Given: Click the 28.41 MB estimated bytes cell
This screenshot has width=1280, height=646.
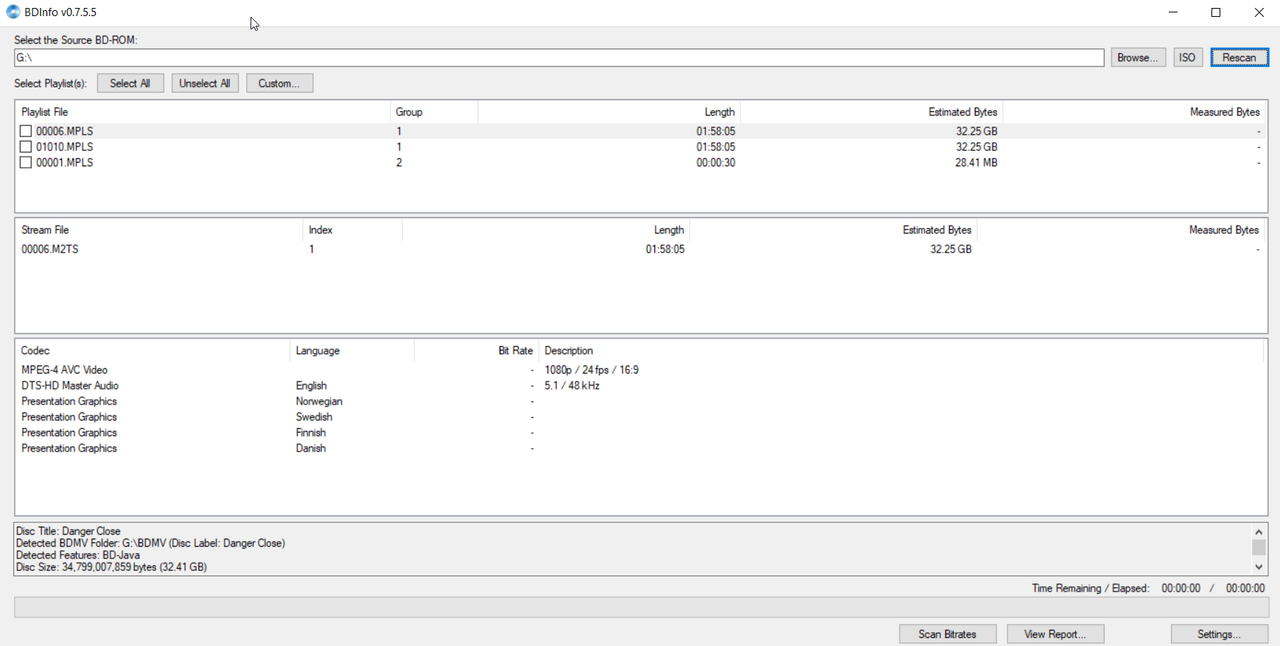Looking at the screenshot, I should pos(976,163).
